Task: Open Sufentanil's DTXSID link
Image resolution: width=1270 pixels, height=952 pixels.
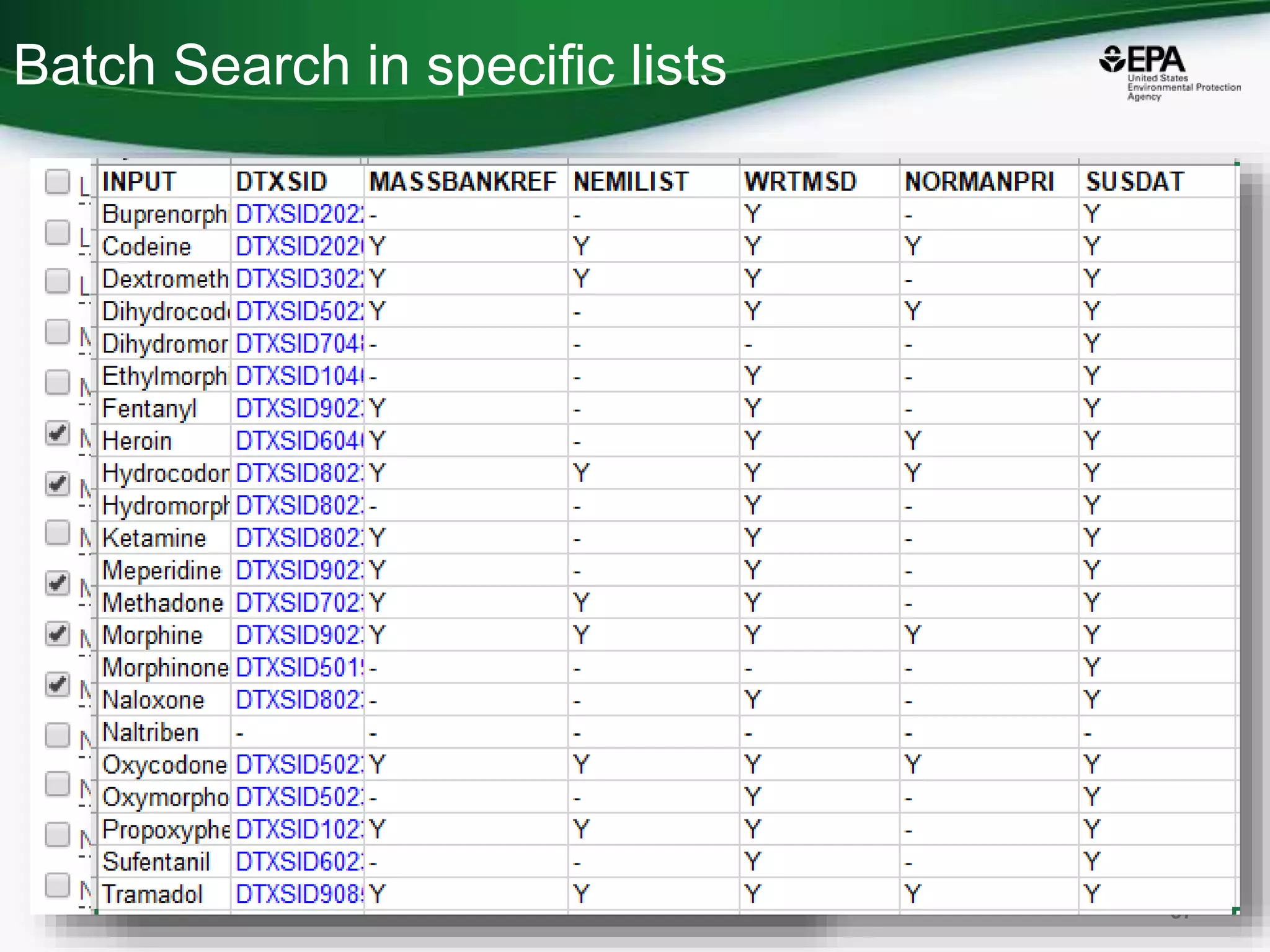Action: point(300,862)
